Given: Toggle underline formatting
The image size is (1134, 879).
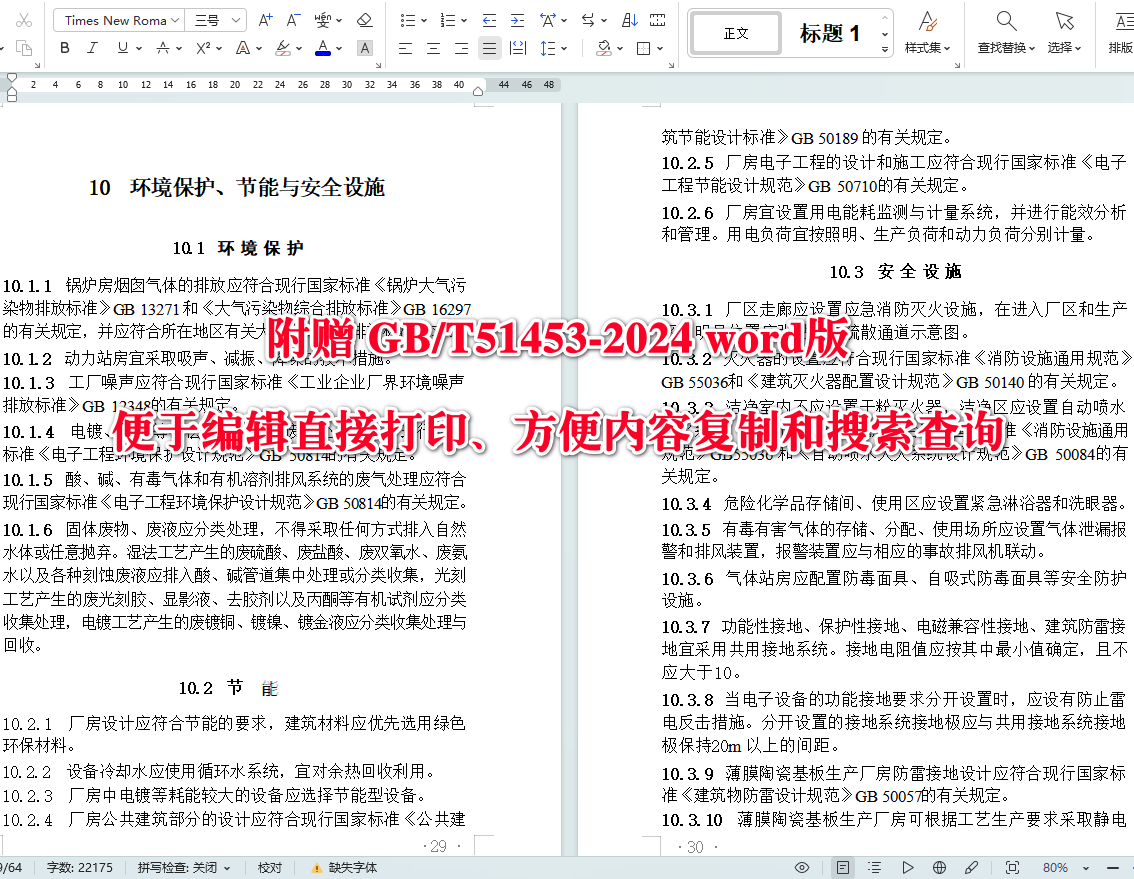Looking at the screenshot, I should pos(120,47).
